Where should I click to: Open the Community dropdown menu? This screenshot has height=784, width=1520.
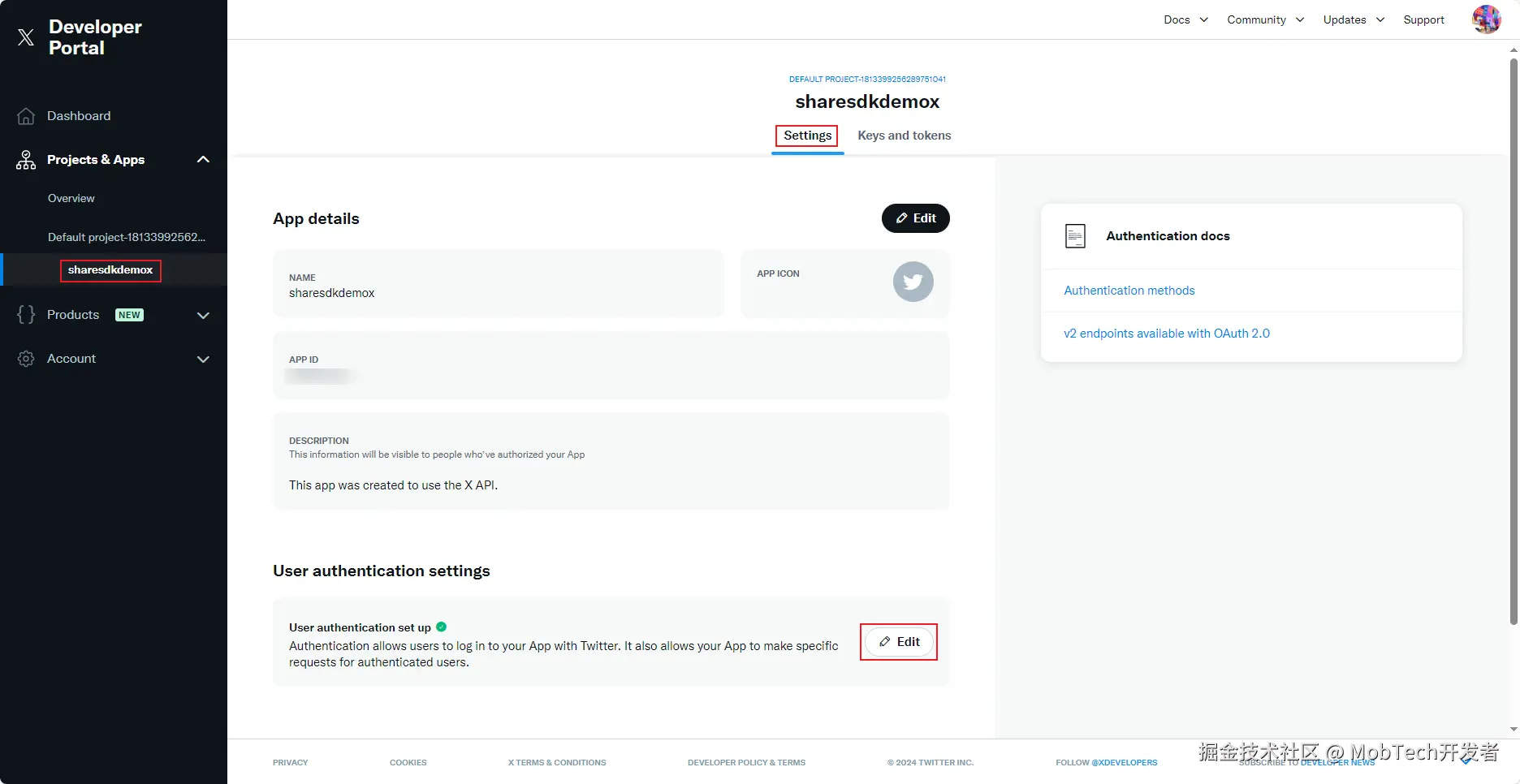click(1266, 19)
